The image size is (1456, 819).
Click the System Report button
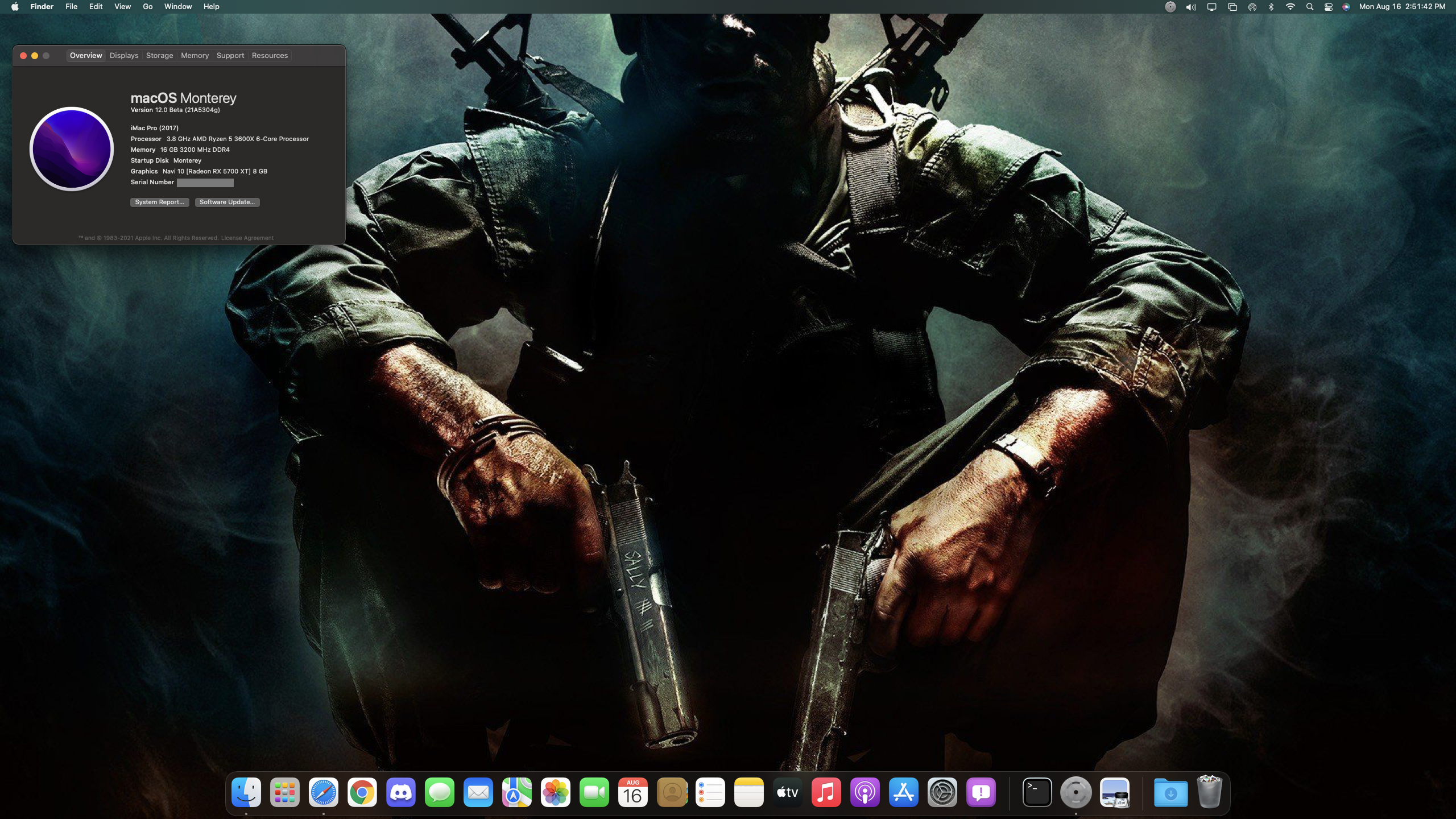159,202
